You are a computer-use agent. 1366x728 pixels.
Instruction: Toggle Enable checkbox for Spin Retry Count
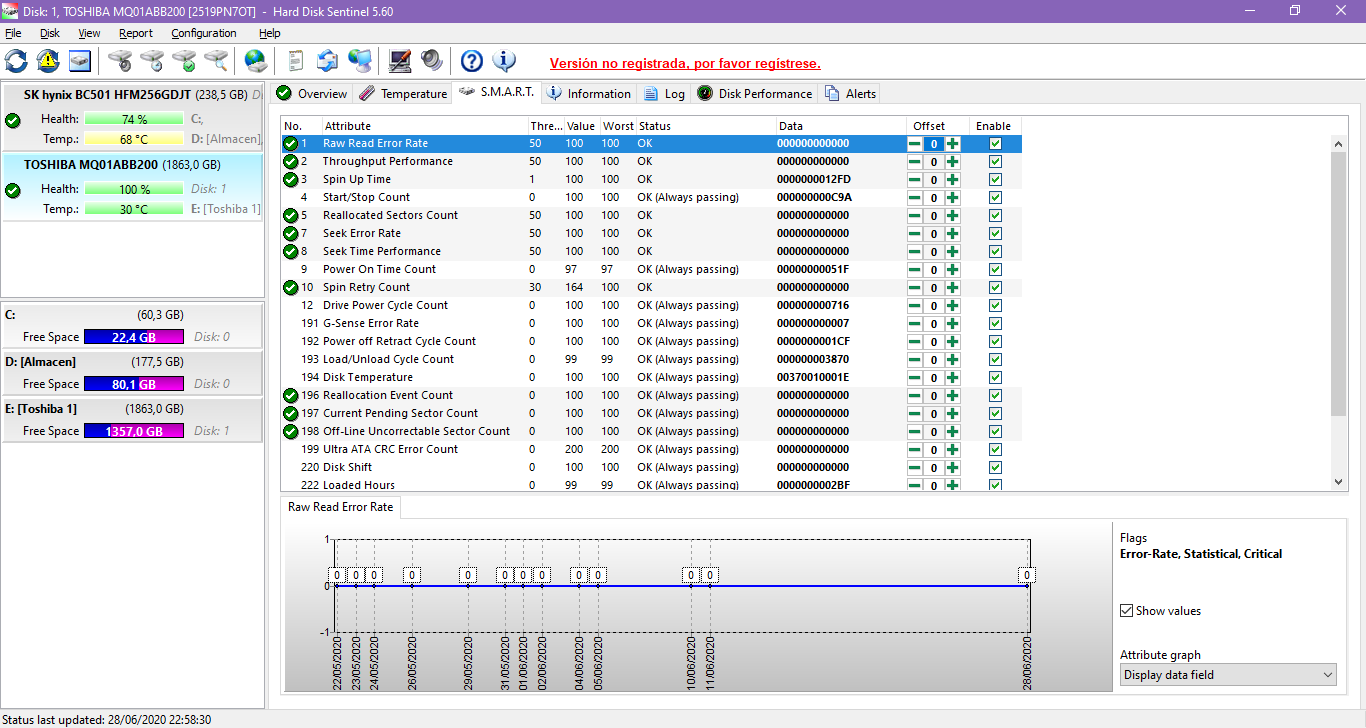pos(995,288)
